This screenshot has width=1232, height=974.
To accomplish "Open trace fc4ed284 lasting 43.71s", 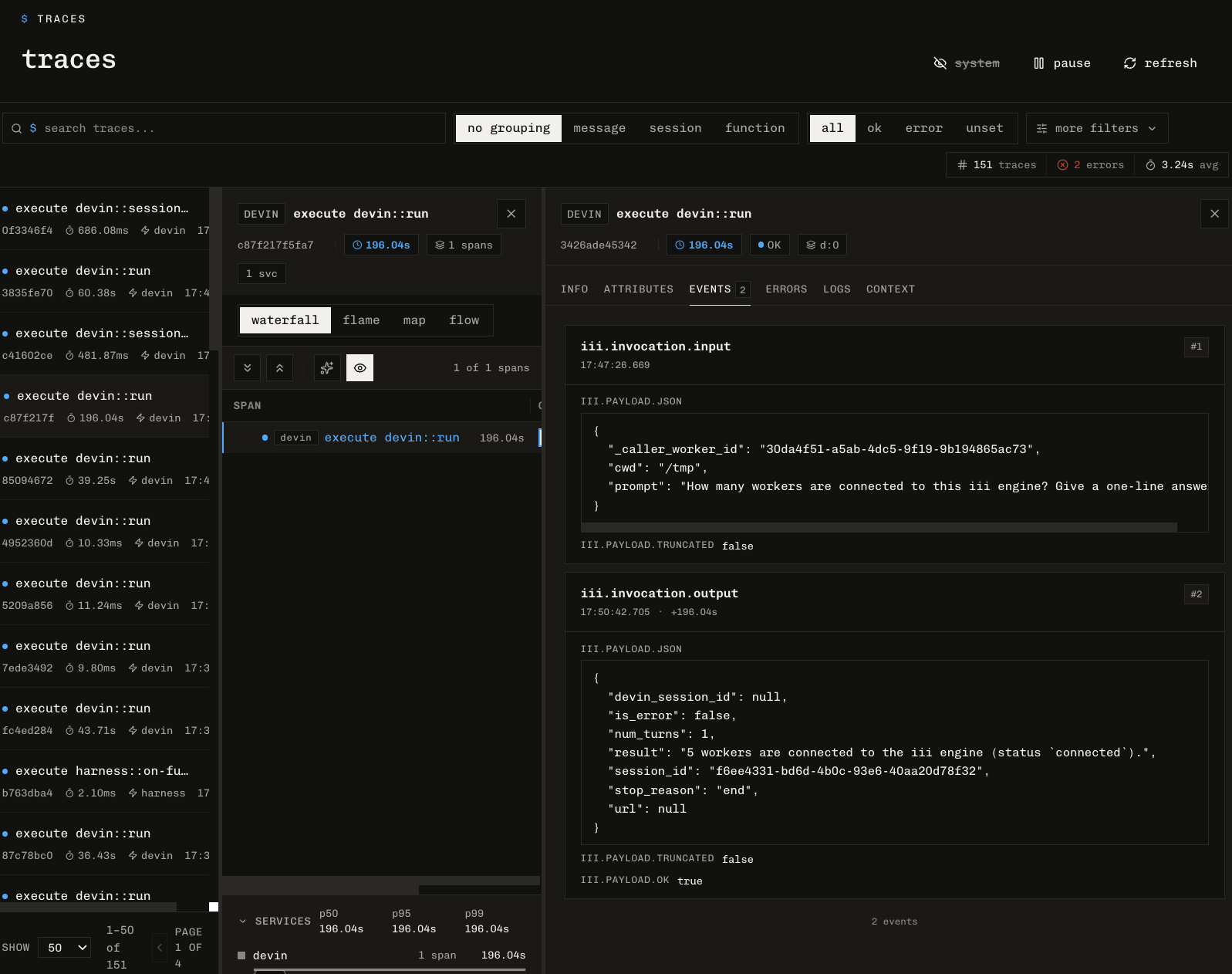I will (105, 719).
